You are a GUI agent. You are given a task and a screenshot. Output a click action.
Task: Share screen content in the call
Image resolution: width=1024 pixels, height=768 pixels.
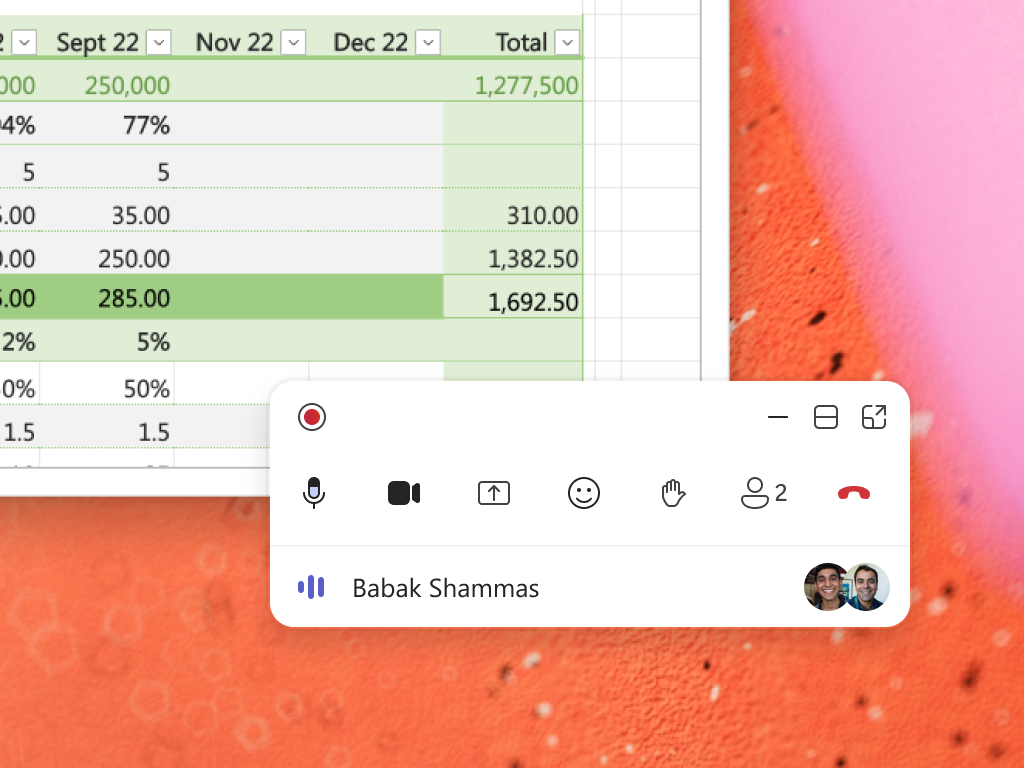(494, 493)
